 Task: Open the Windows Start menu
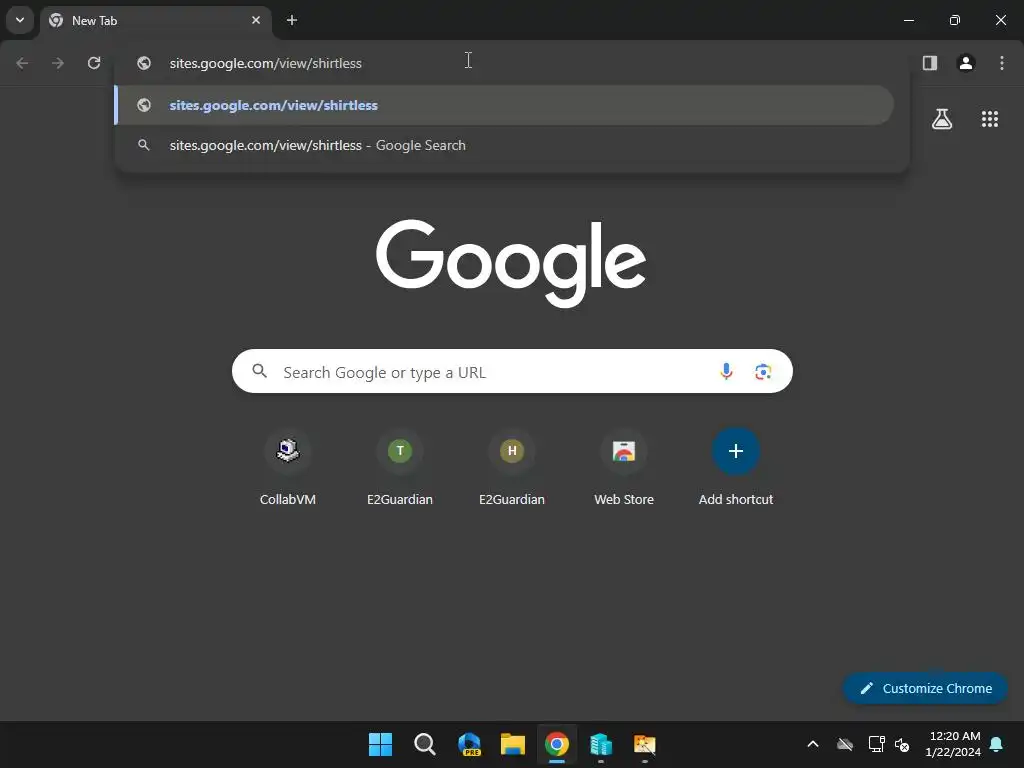point(380,744)
